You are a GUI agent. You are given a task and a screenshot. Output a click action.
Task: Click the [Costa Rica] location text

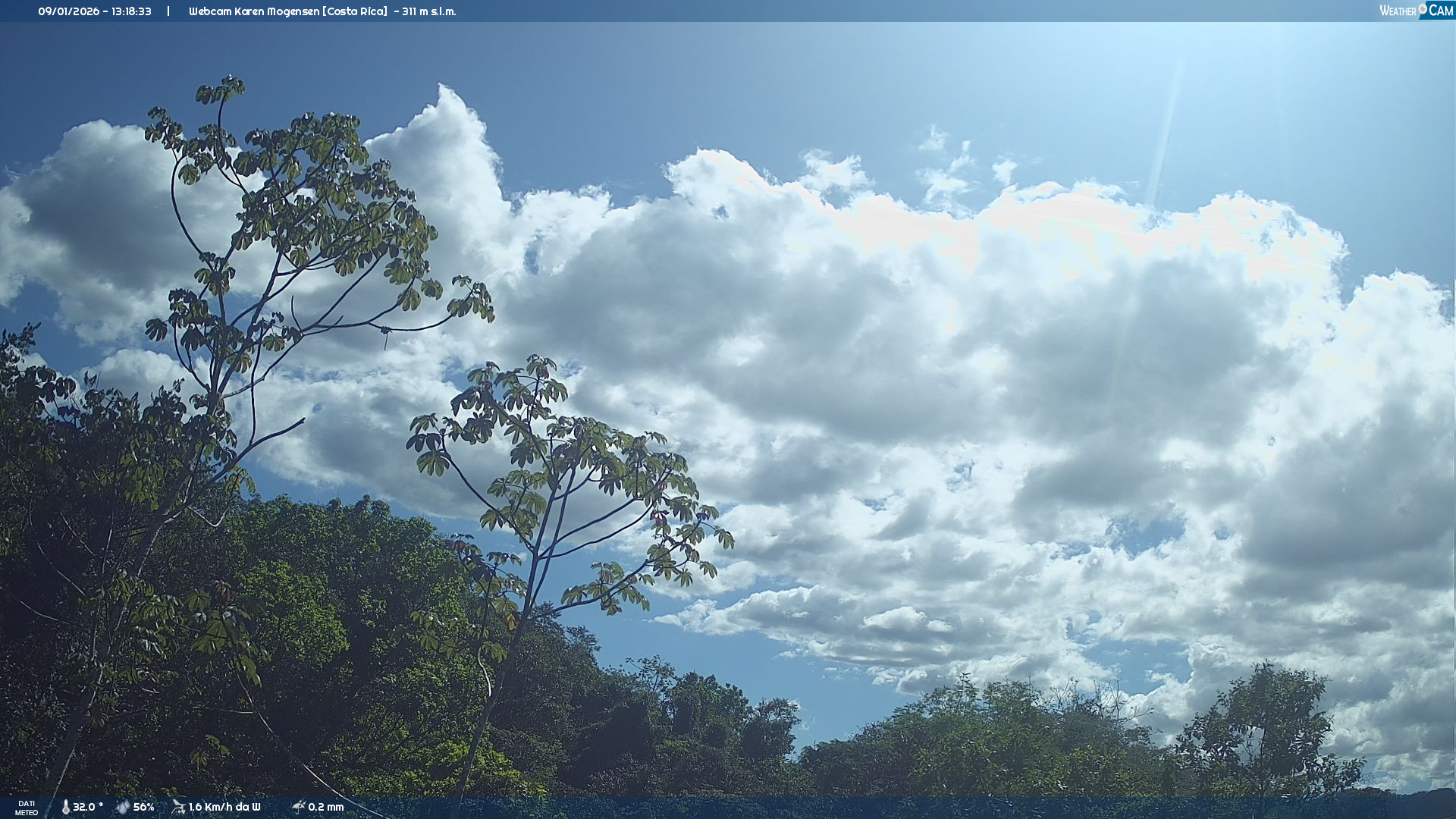(x=356, y=11)
